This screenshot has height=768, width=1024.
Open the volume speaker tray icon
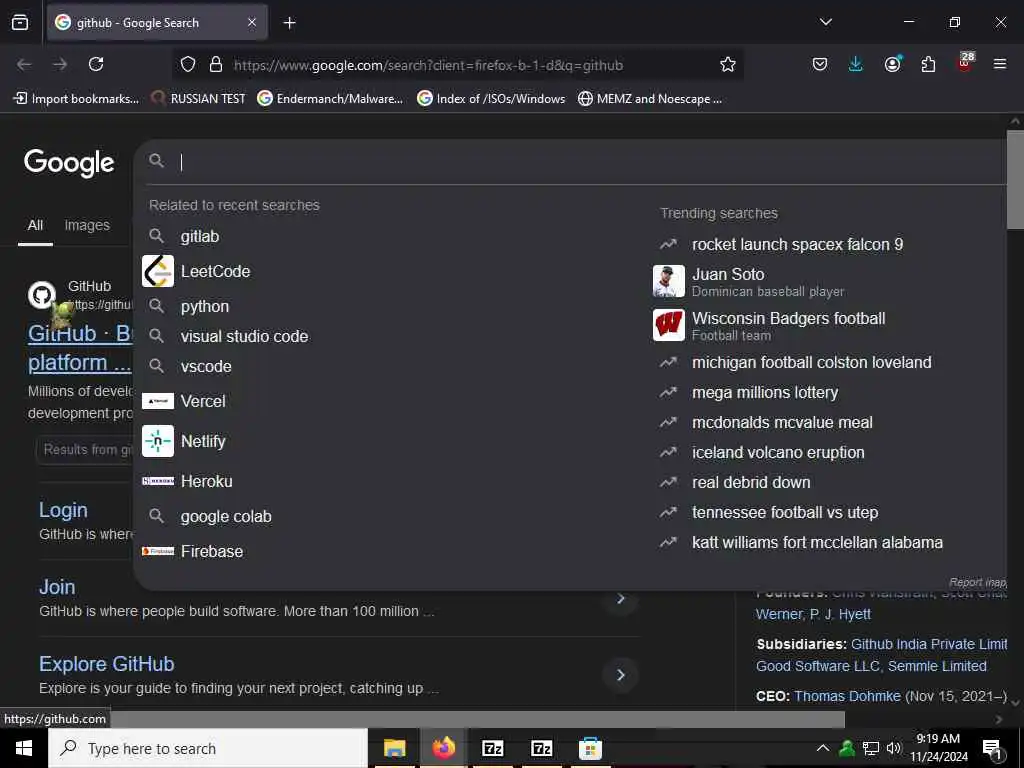point(894,748)
